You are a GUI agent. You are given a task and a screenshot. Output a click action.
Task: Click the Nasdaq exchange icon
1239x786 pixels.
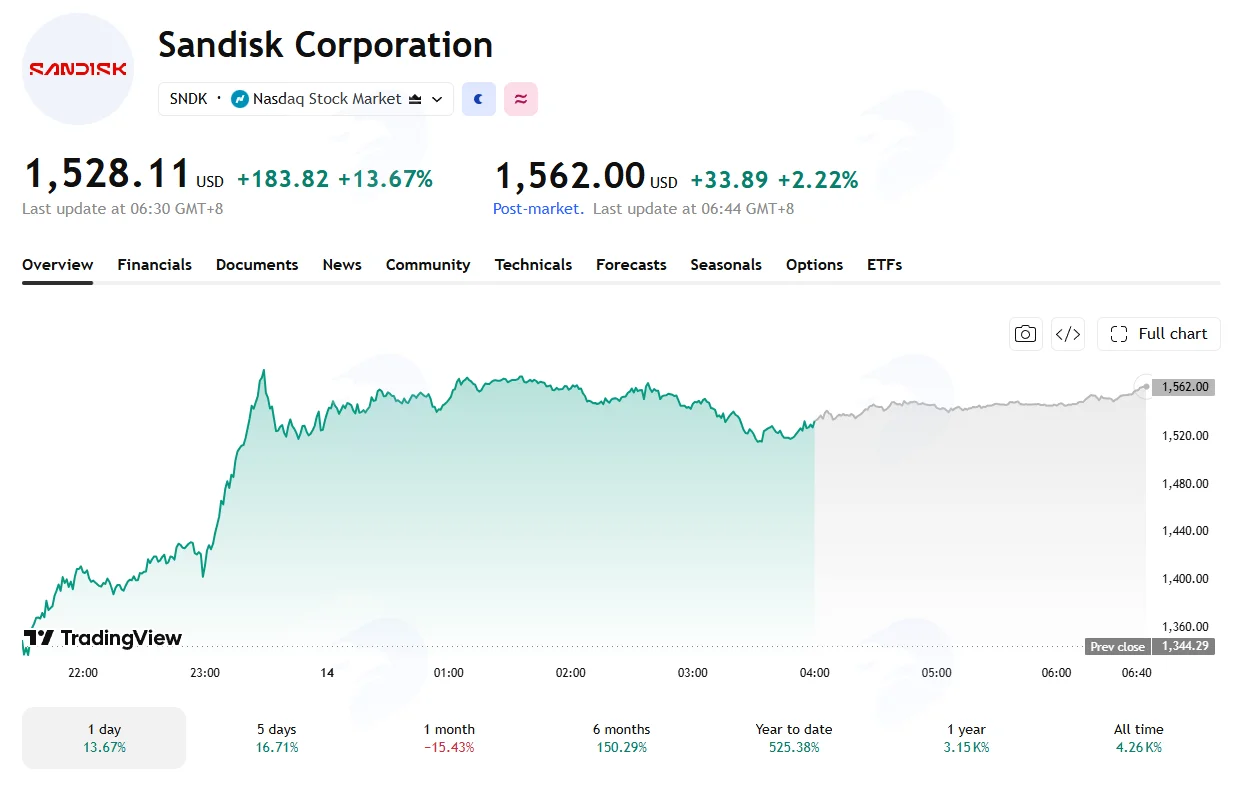pos(240,99)
